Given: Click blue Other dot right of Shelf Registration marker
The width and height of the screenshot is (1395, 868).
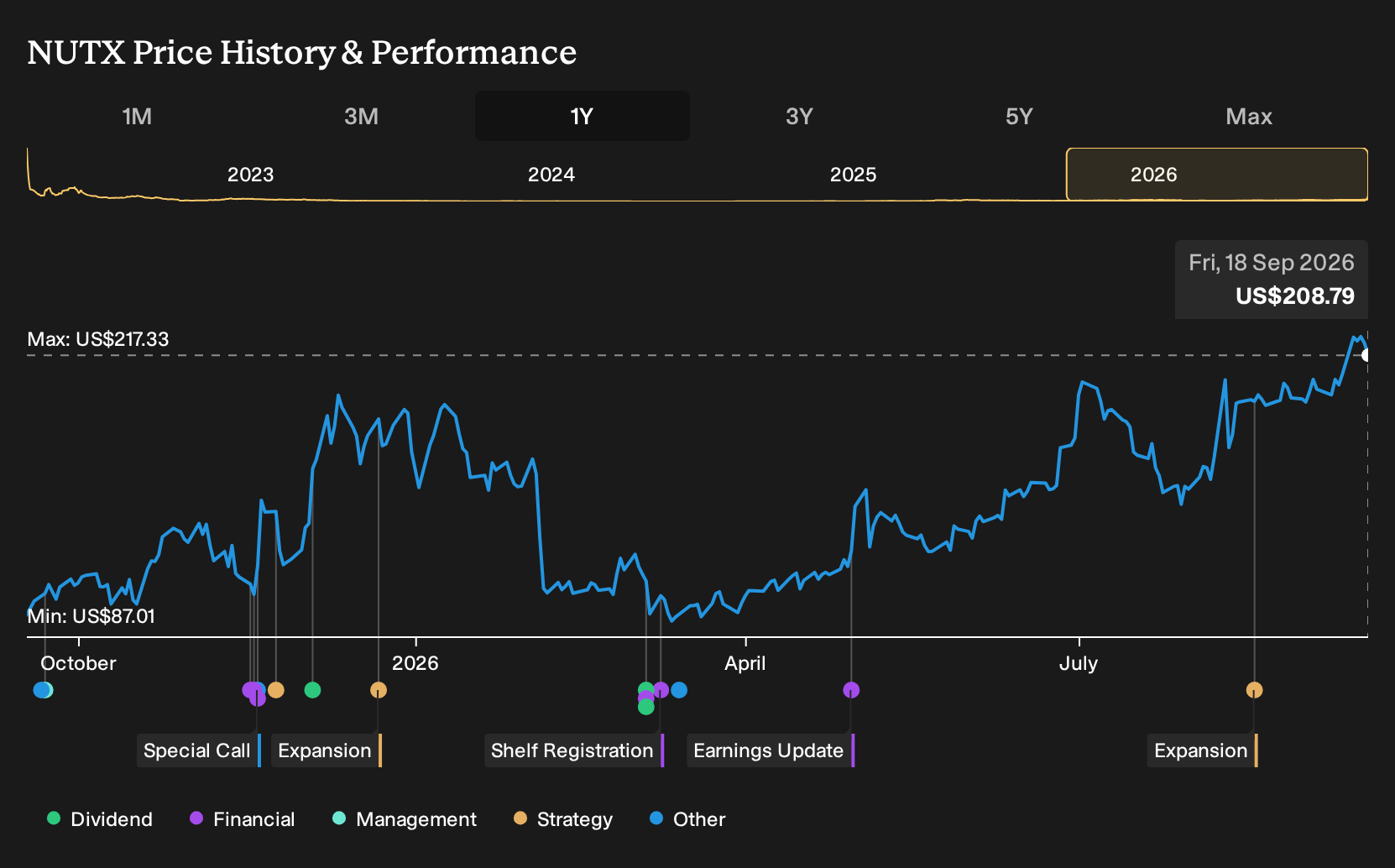Looking at the screenshot, I should pos(679,690).
